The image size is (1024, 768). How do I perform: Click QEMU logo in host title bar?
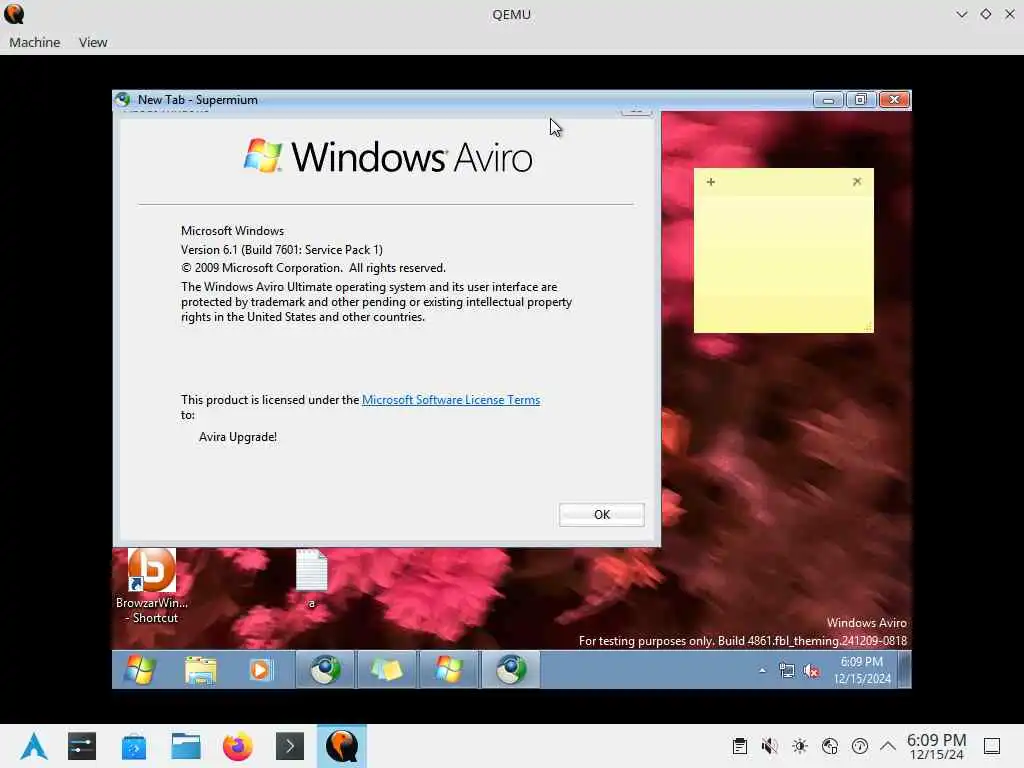pos(14,14)
